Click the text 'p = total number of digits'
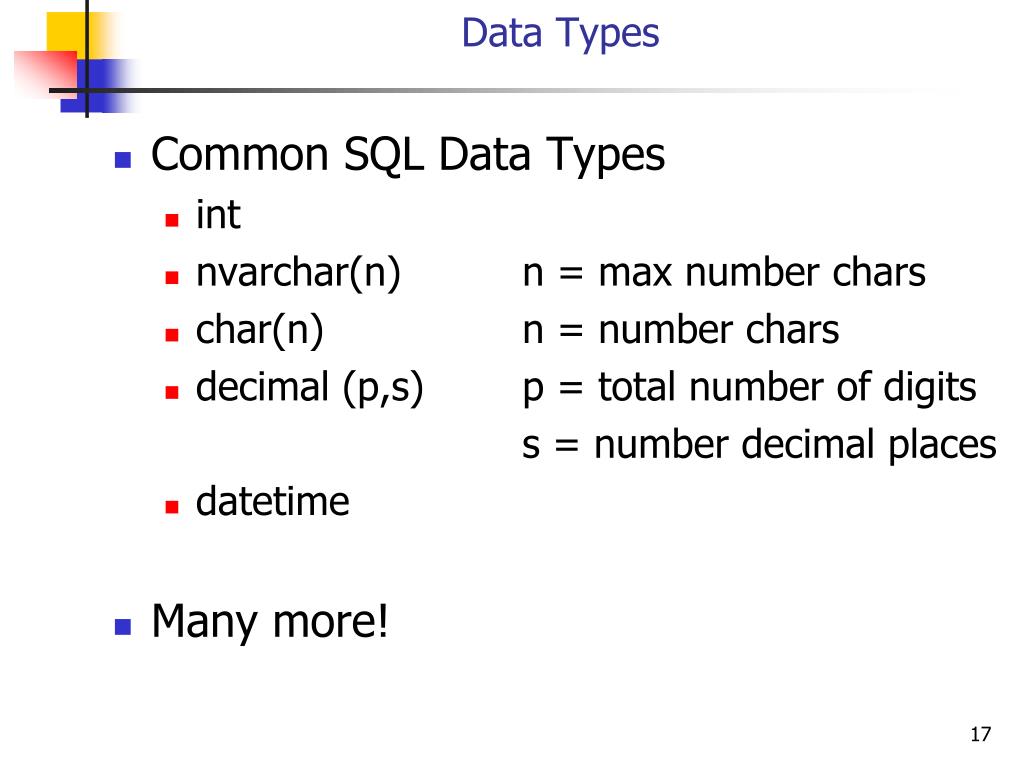This screenshot has width=1024, height=768. click(x=749, y=387)
